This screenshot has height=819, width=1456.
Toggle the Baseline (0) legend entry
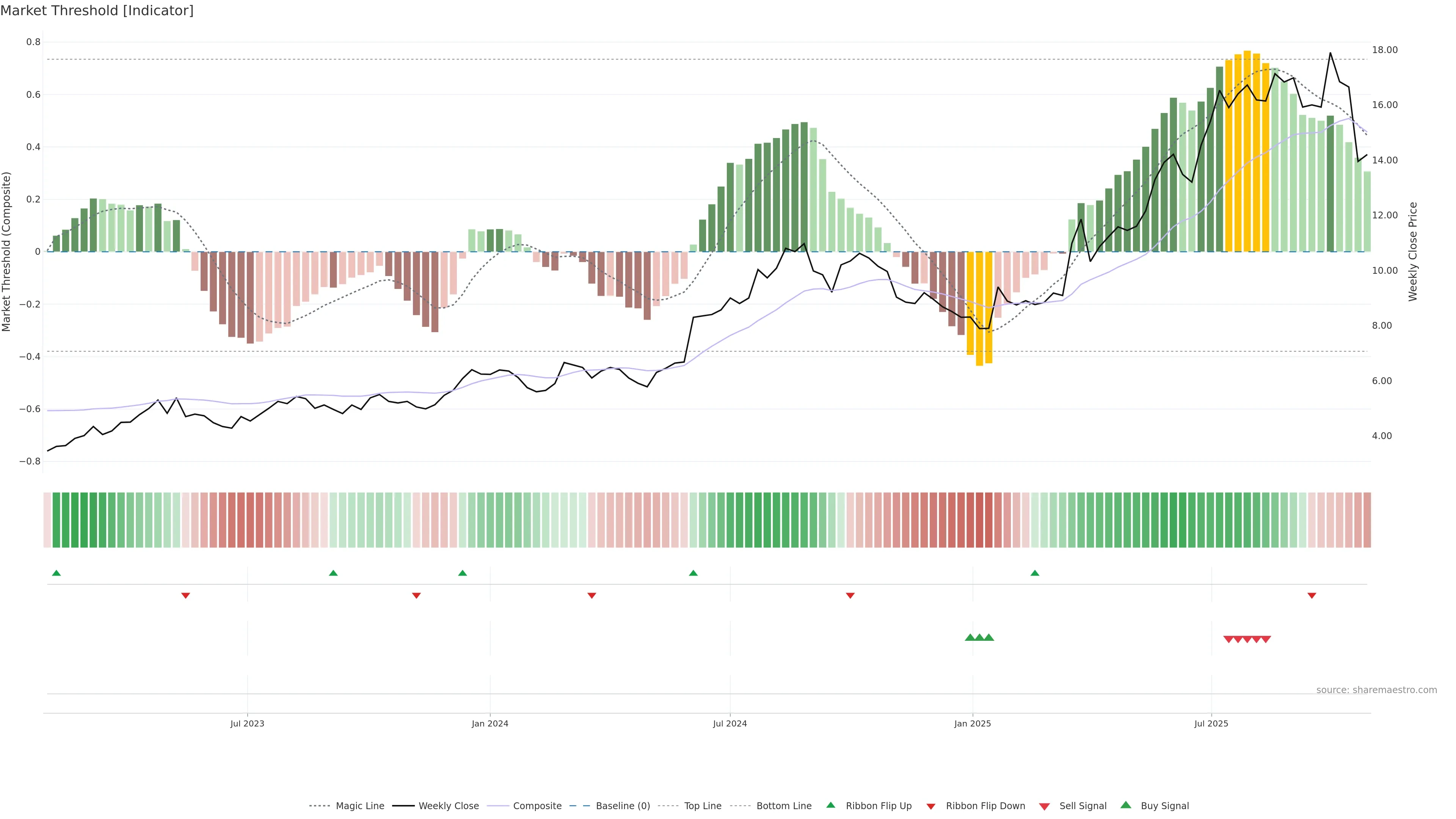tap(623, 806)
